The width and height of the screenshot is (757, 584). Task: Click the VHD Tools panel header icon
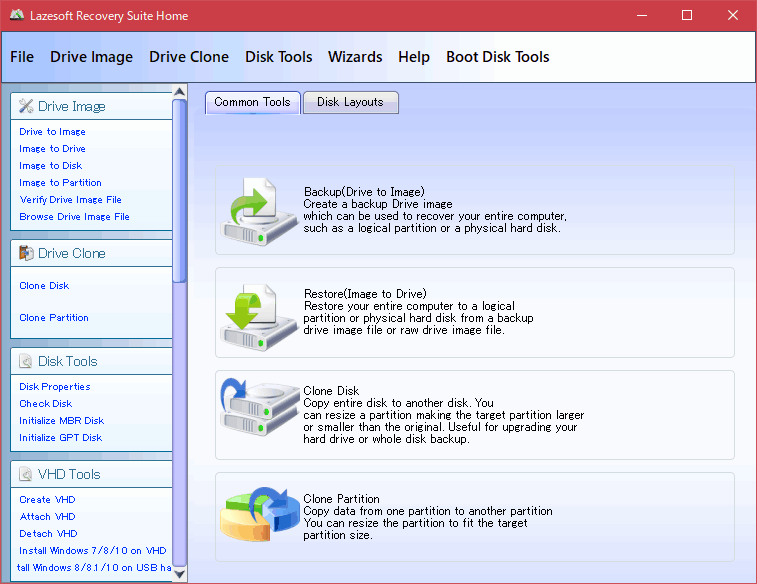coord(26,474)
